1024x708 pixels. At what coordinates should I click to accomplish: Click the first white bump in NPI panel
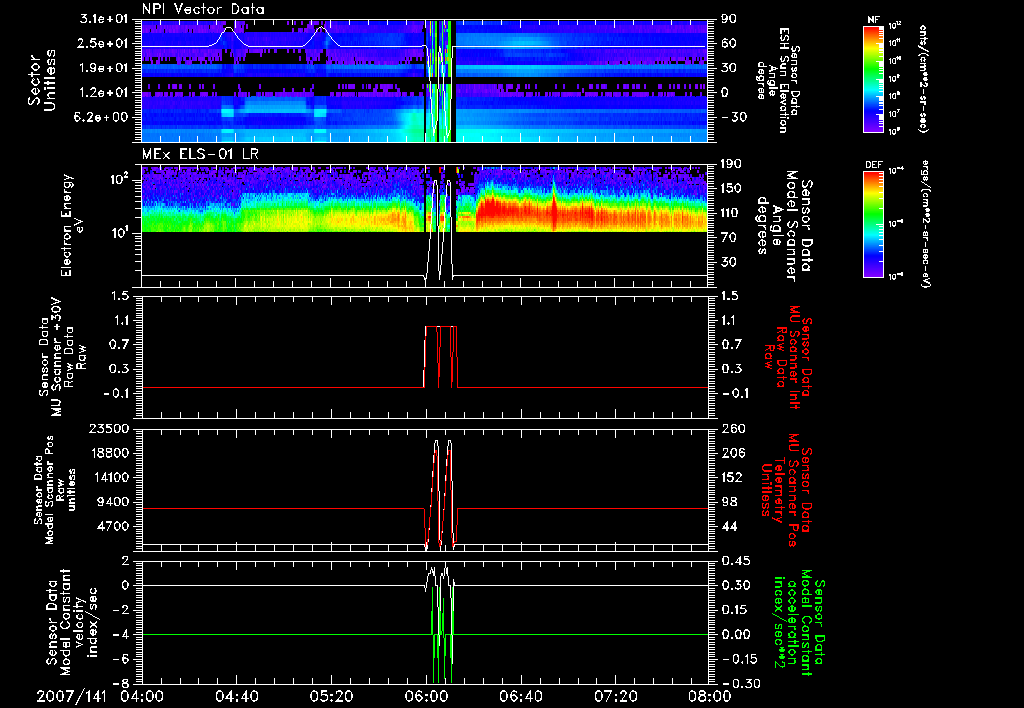(229, 31)
